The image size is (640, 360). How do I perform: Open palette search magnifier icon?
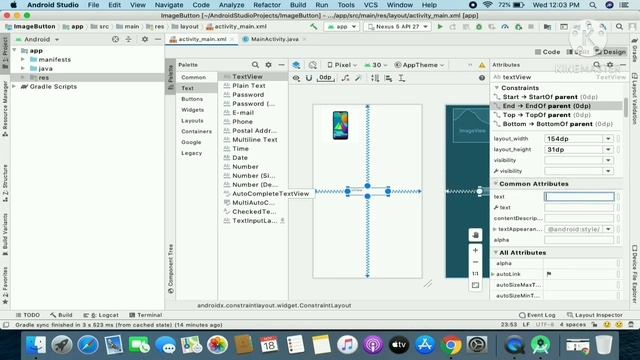[x=255, y=65]
